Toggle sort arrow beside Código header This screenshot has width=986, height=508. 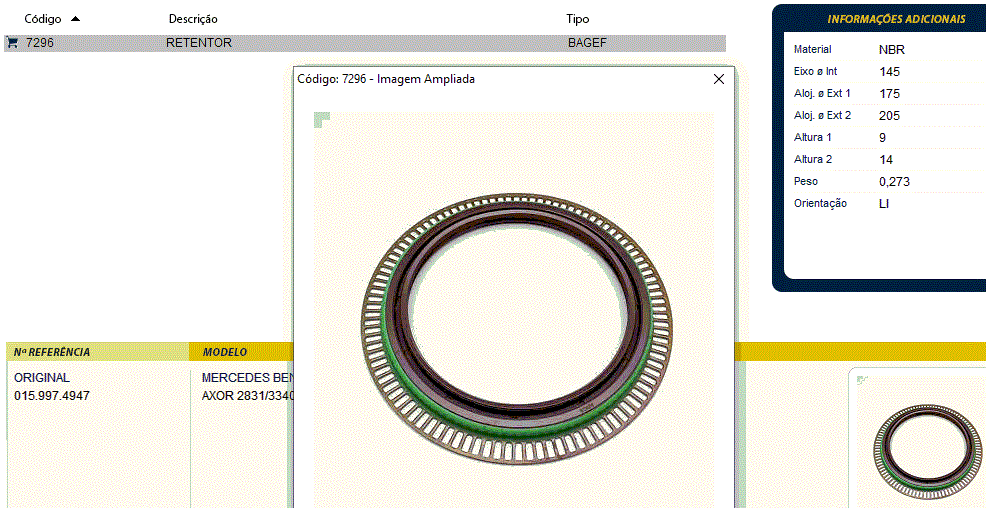[76, 19]
